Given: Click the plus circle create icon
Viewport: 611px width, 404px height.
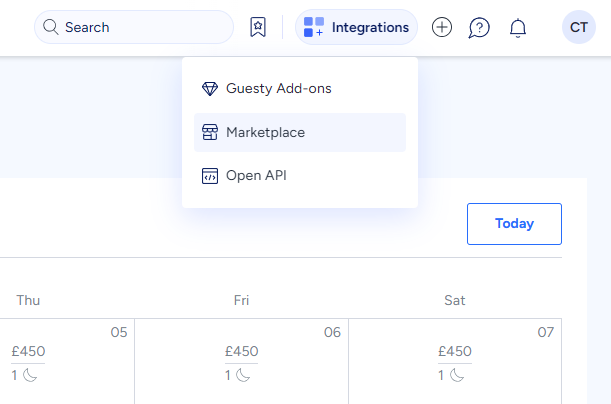Looking at the screenshot, I should pyautogui.click(x=442, y=27).
